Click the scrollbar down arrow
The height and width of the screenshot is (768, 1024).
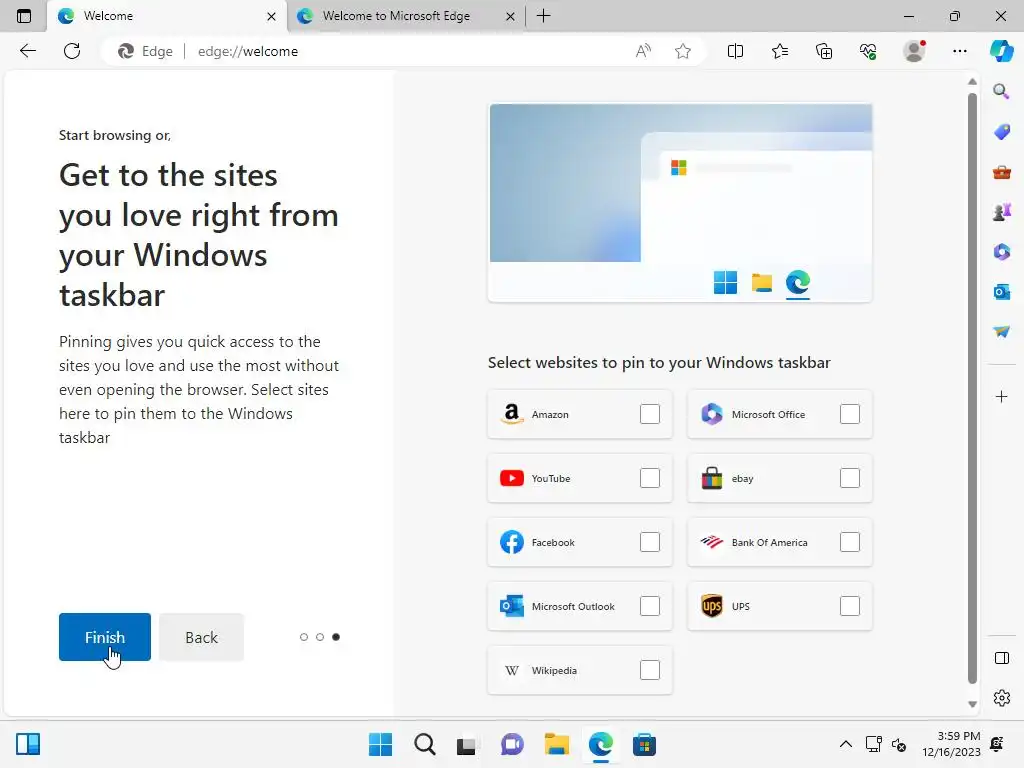click(972, 704)
